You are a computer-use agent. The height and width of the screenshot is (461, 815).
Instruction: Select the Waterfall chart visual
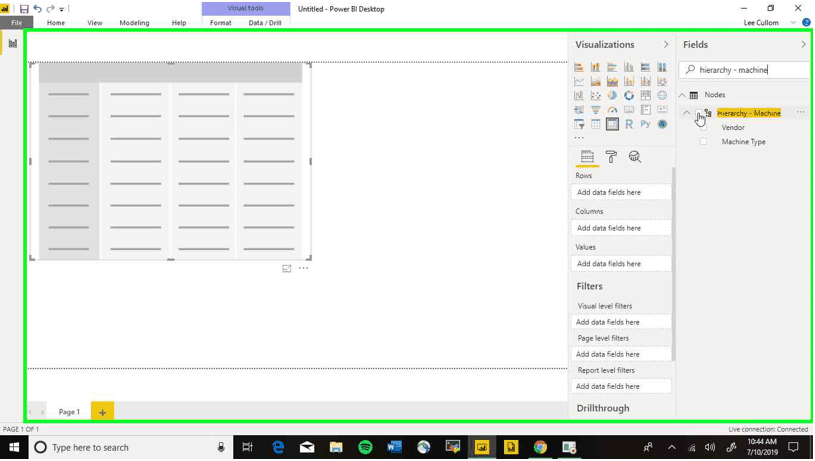(579, 95)
